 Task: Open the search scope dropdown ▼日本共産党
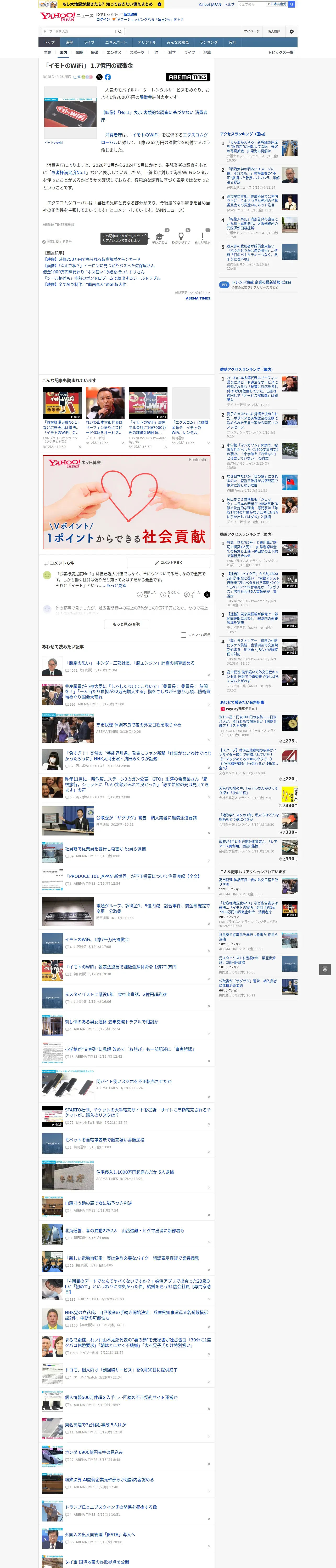[x=277, y=4]
